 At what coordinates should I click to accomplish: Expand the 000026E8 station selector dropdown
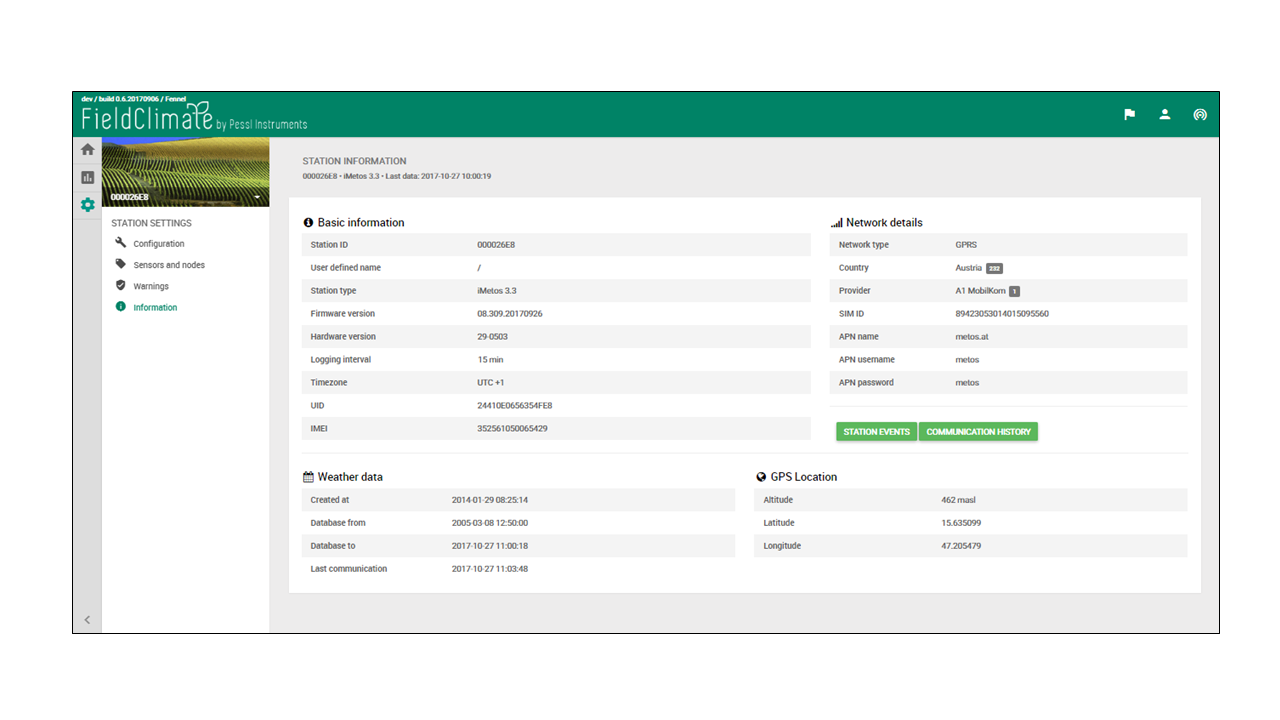click(257, 197)
